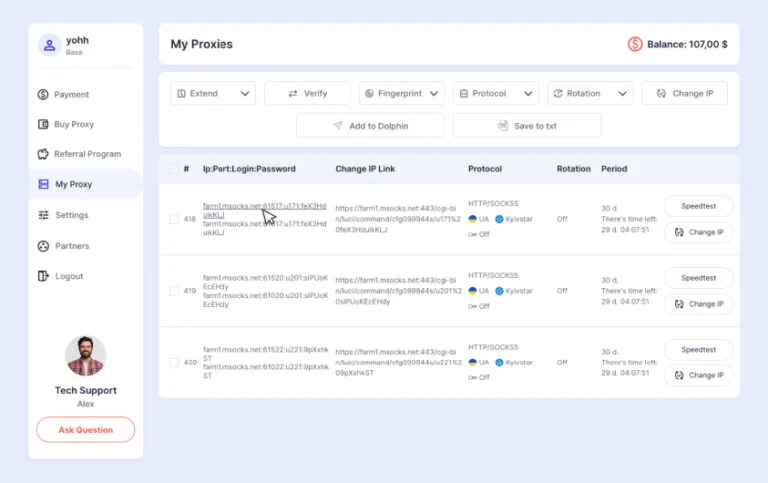Image resolution: width=768 pixels, height=483 pixels.
Task: Click the Ukraine flag in row 420
Action: click(473, 362)
